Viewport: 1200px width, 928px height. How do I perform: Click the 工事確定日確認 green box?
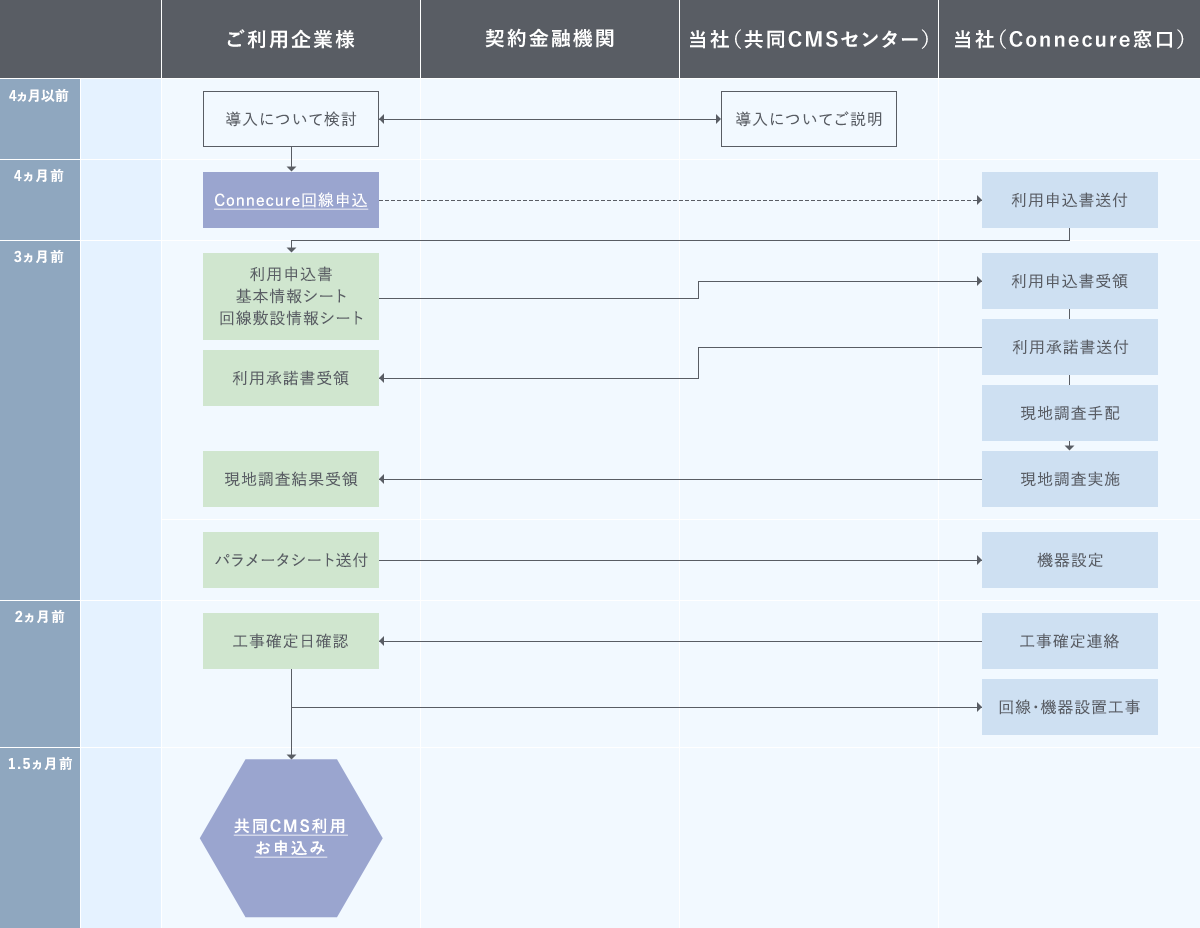tap(291, 641)
